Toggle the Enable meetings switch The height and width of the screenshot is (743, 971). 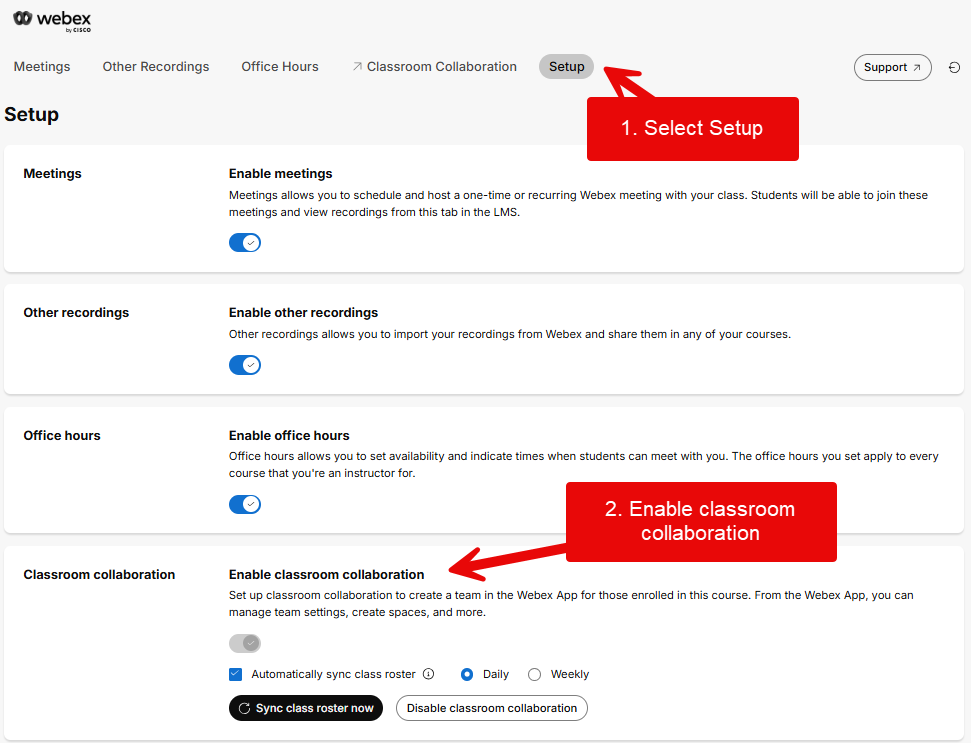coord(245,243)
